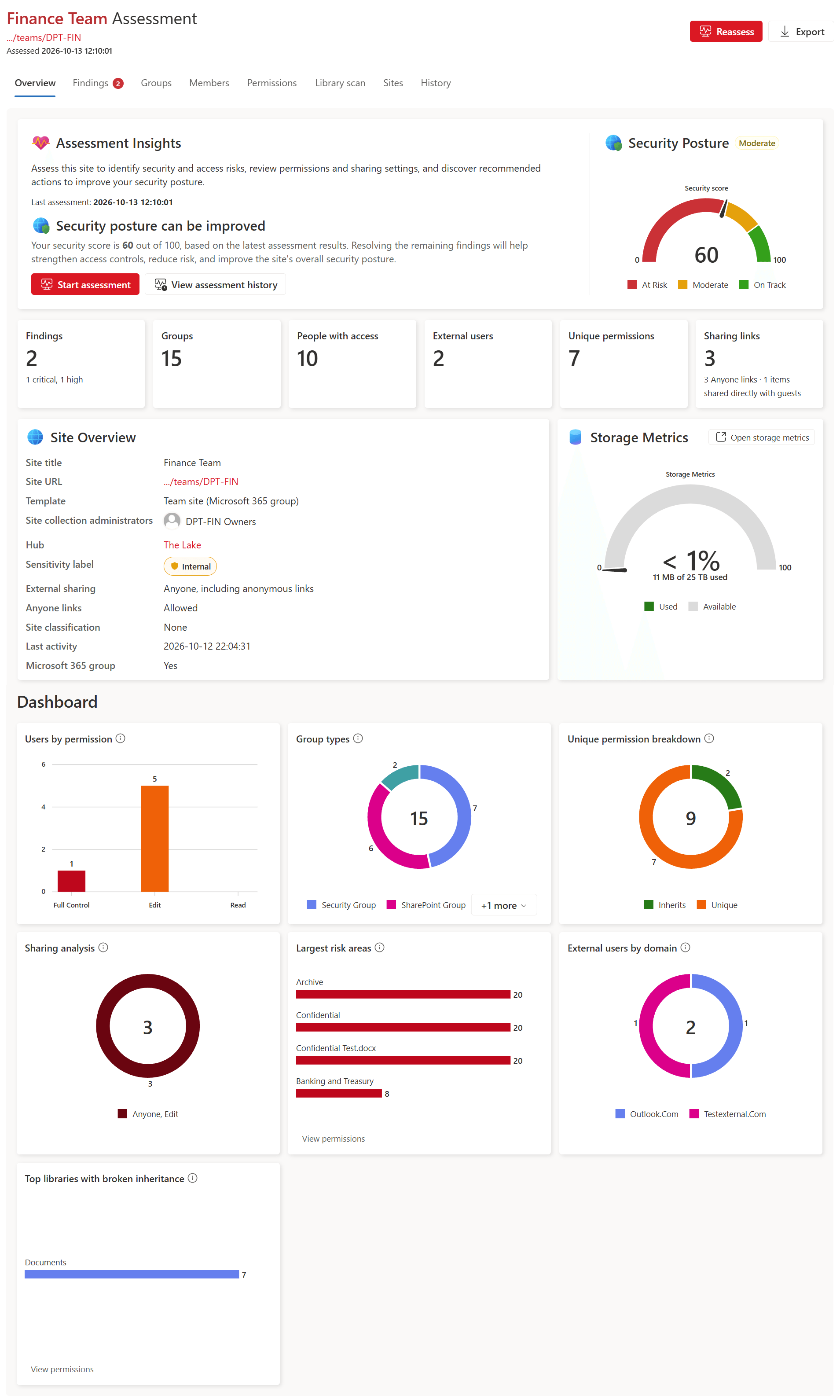Click the Anyone, Edit legend item
The image size is (840, 1400).
point(148,1114)
